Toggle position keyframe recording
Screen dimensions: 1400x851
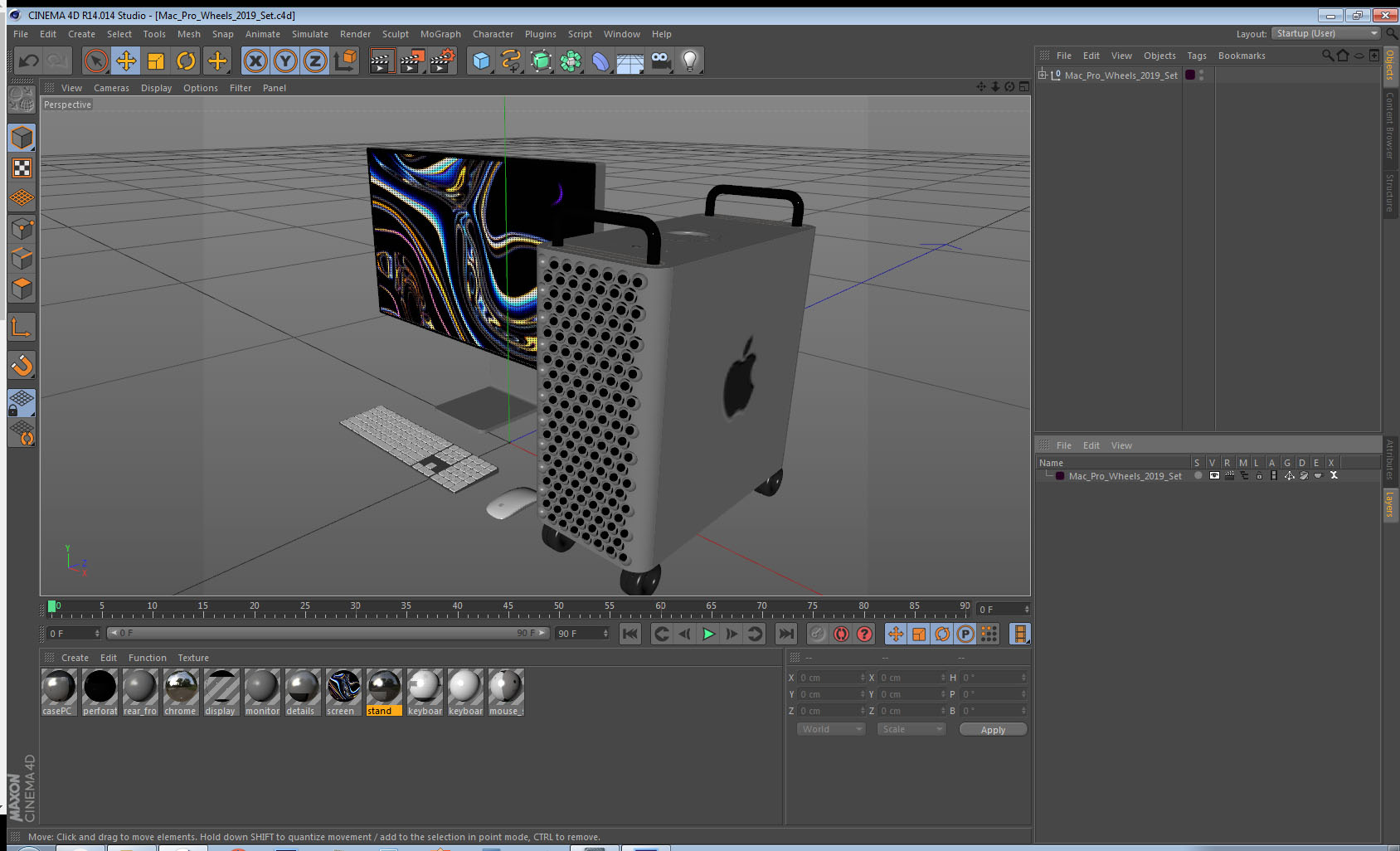[896, 634]
